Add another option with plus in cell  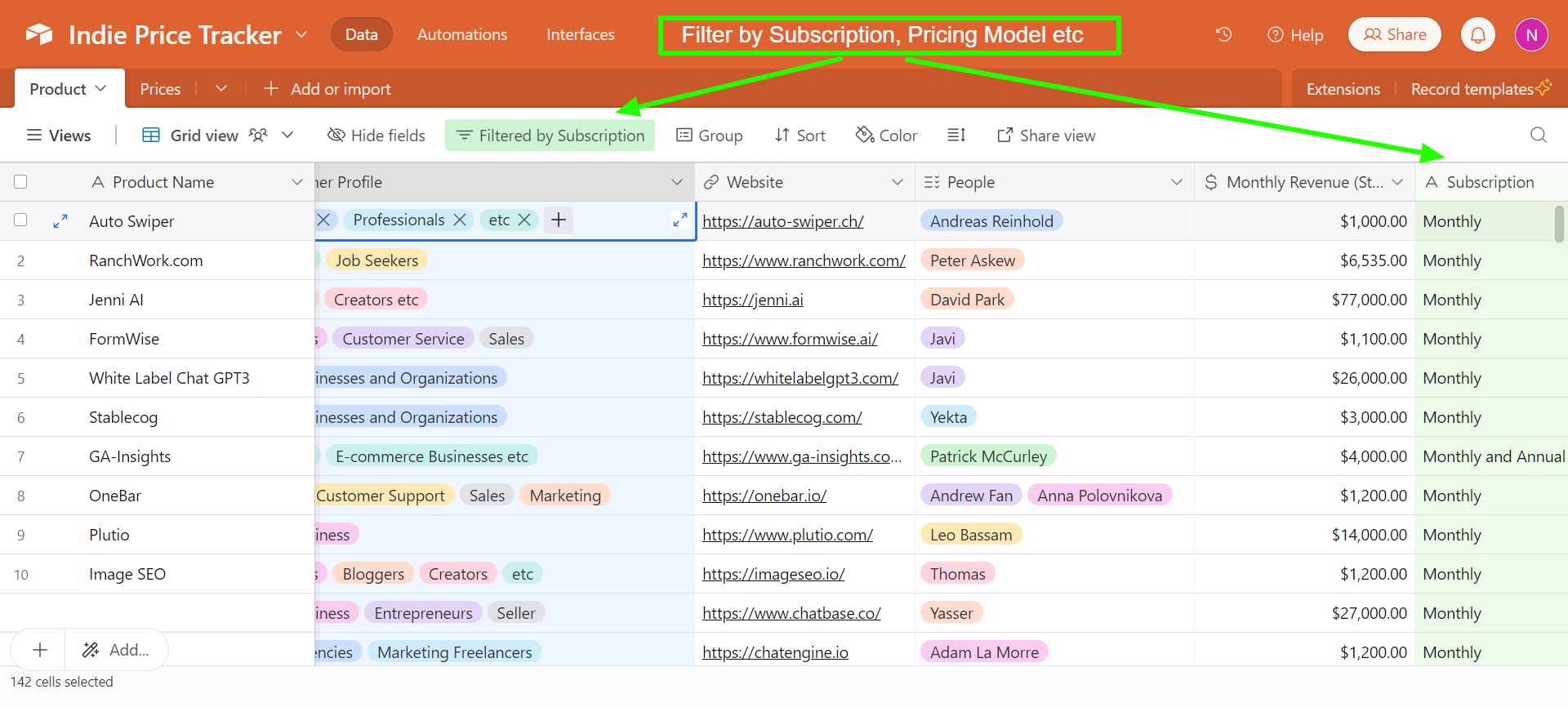[559, 220]
